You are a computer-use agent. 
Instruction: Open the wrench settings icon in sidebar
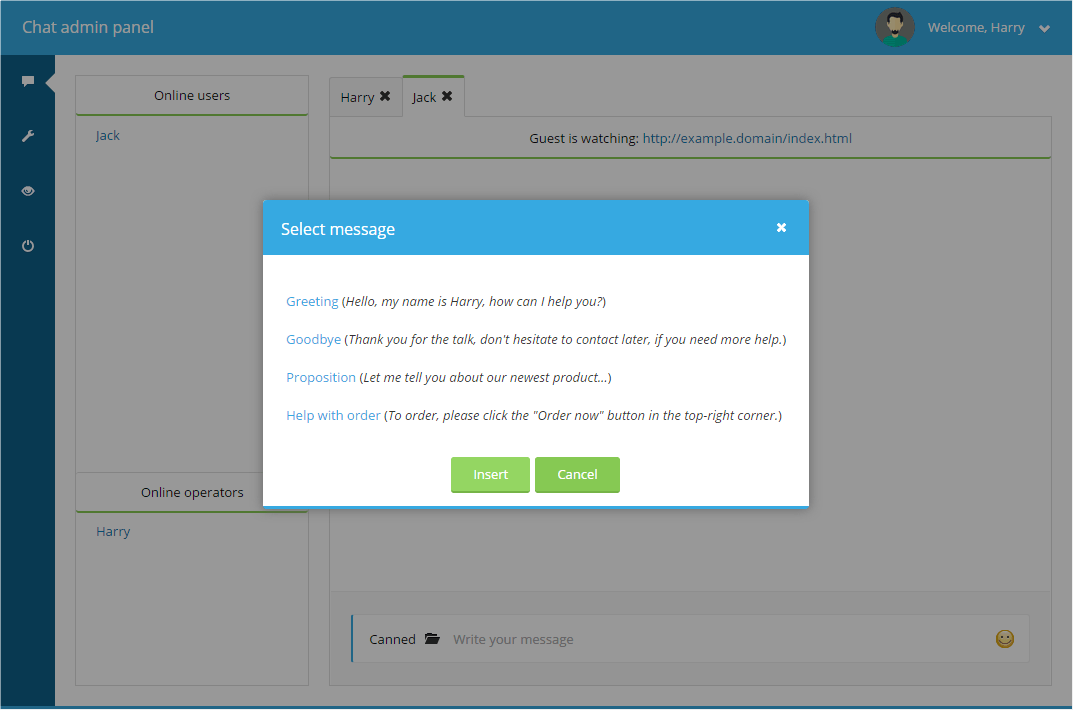click(x=27, y=136)
